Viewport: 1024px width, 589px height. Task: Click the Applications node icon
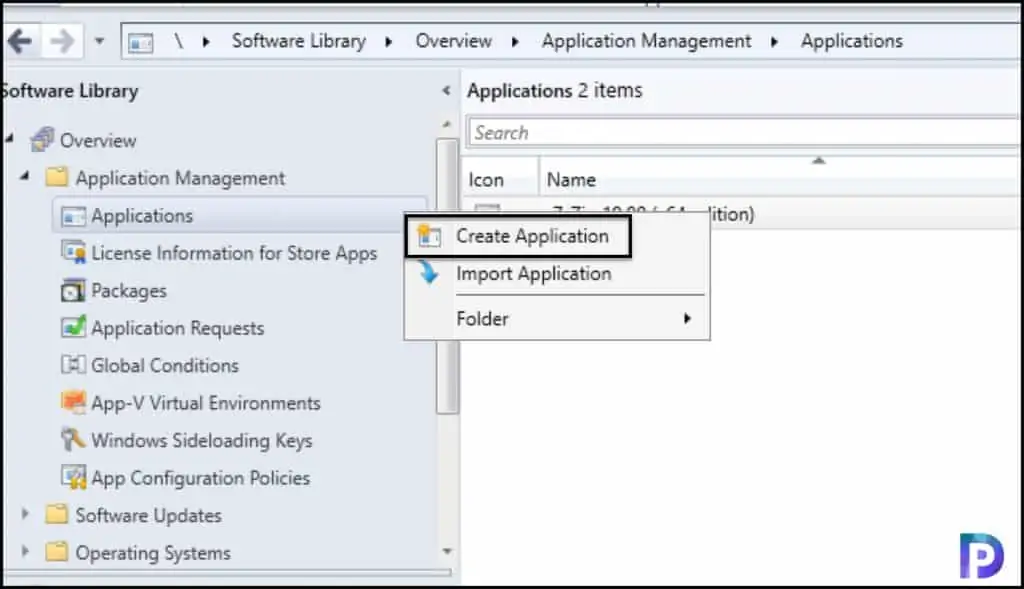pos(72,216)
